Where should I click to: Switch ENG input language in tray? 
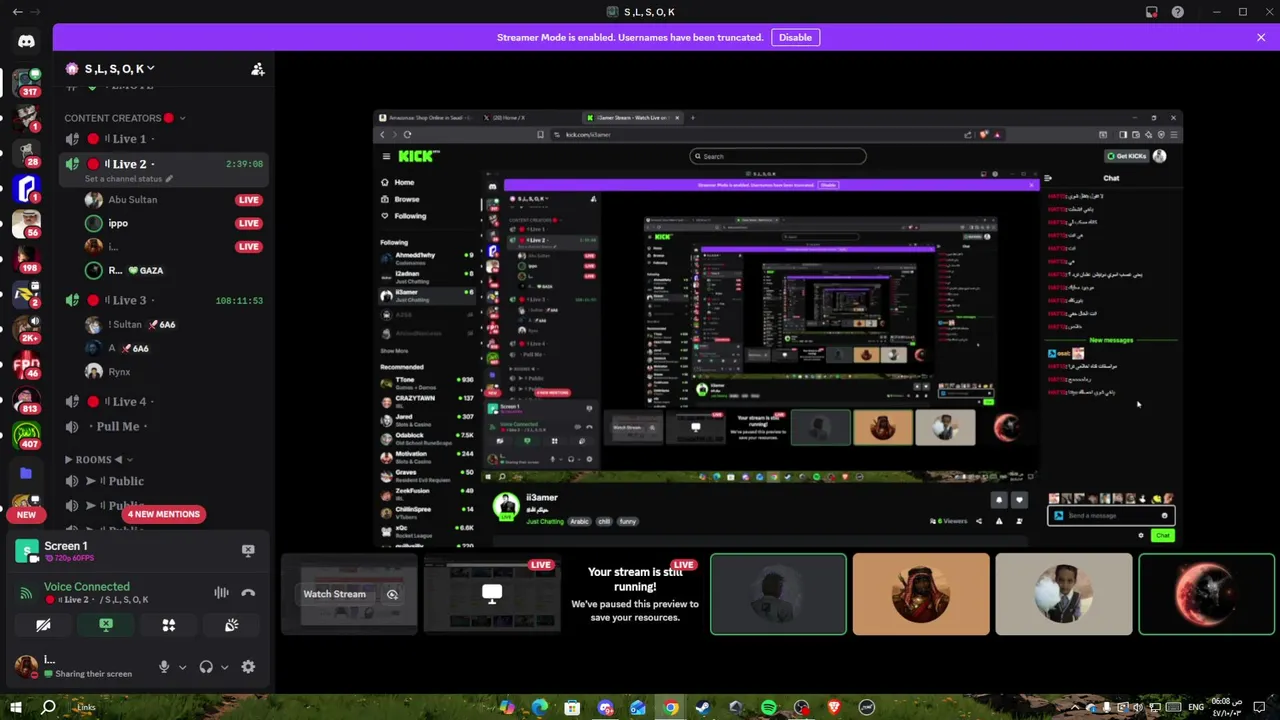click(1196, 707)
